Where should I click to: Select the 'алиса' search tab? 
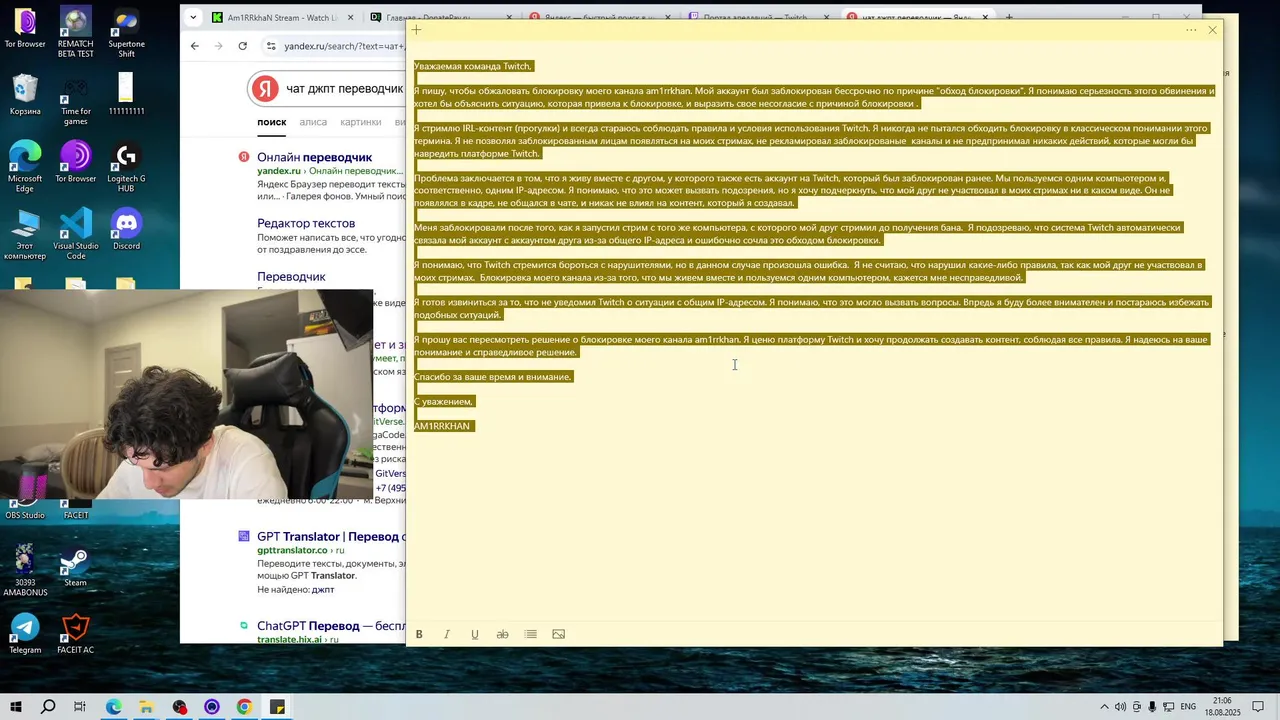coord(313,122)
